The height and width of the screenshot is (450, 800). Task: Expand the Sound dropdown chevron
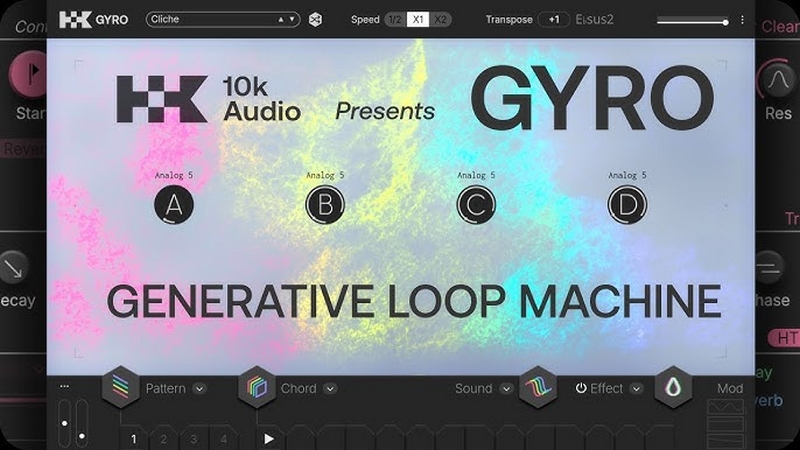(x=506, y=389)
